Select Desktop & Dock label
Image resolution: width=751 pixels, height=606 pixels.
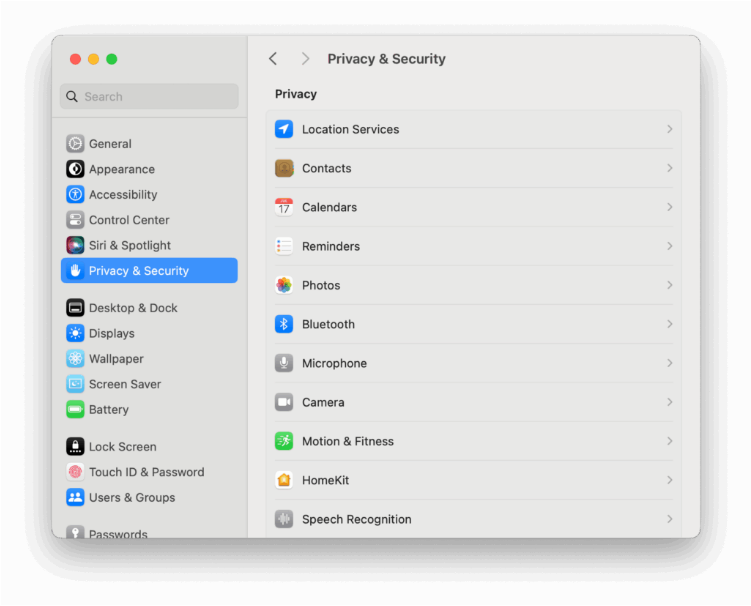tap(133, 308)
